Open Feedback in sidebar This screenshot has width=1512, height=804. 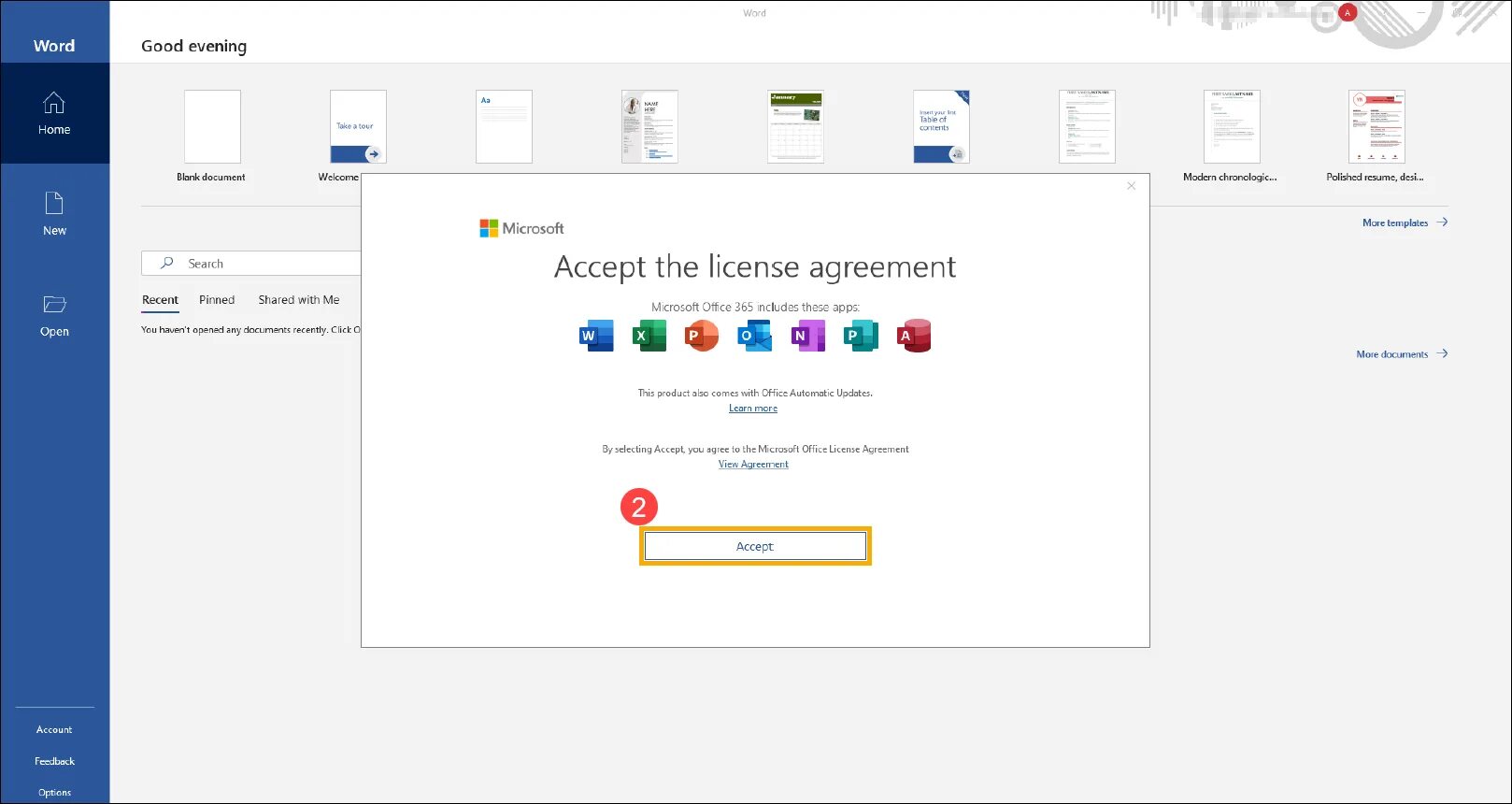click(x=54, y=761)
